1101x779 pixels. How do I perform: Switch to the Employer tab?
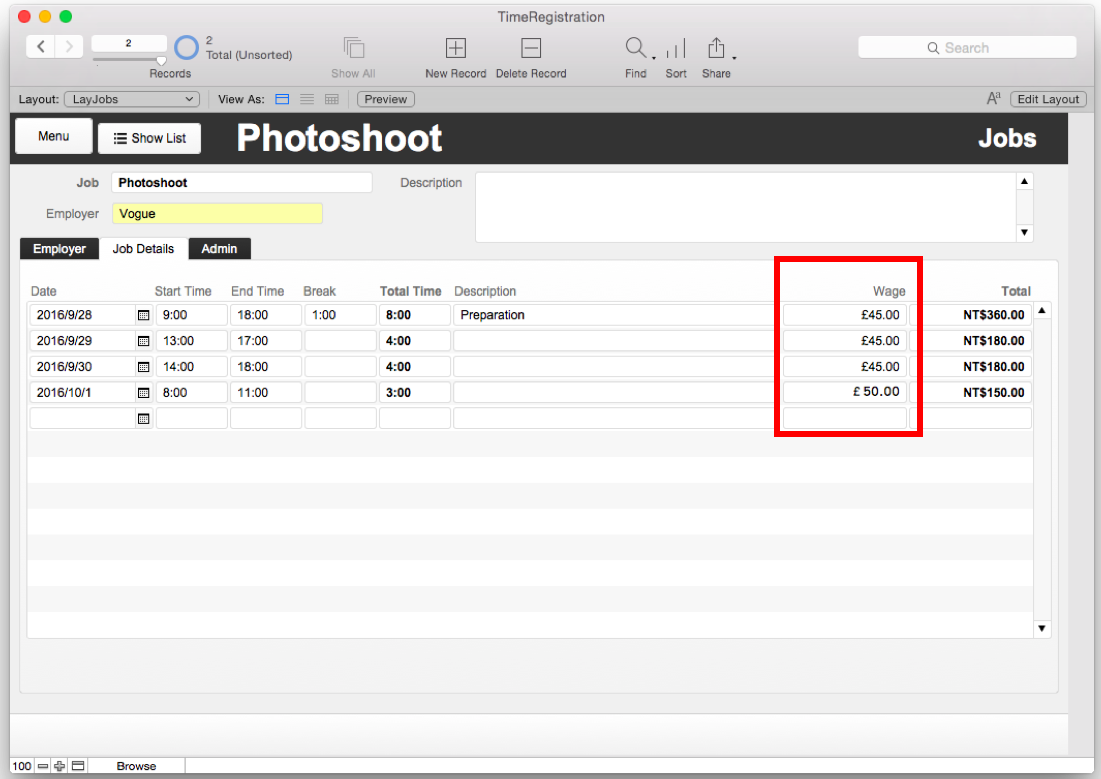(x=59, y=249)
